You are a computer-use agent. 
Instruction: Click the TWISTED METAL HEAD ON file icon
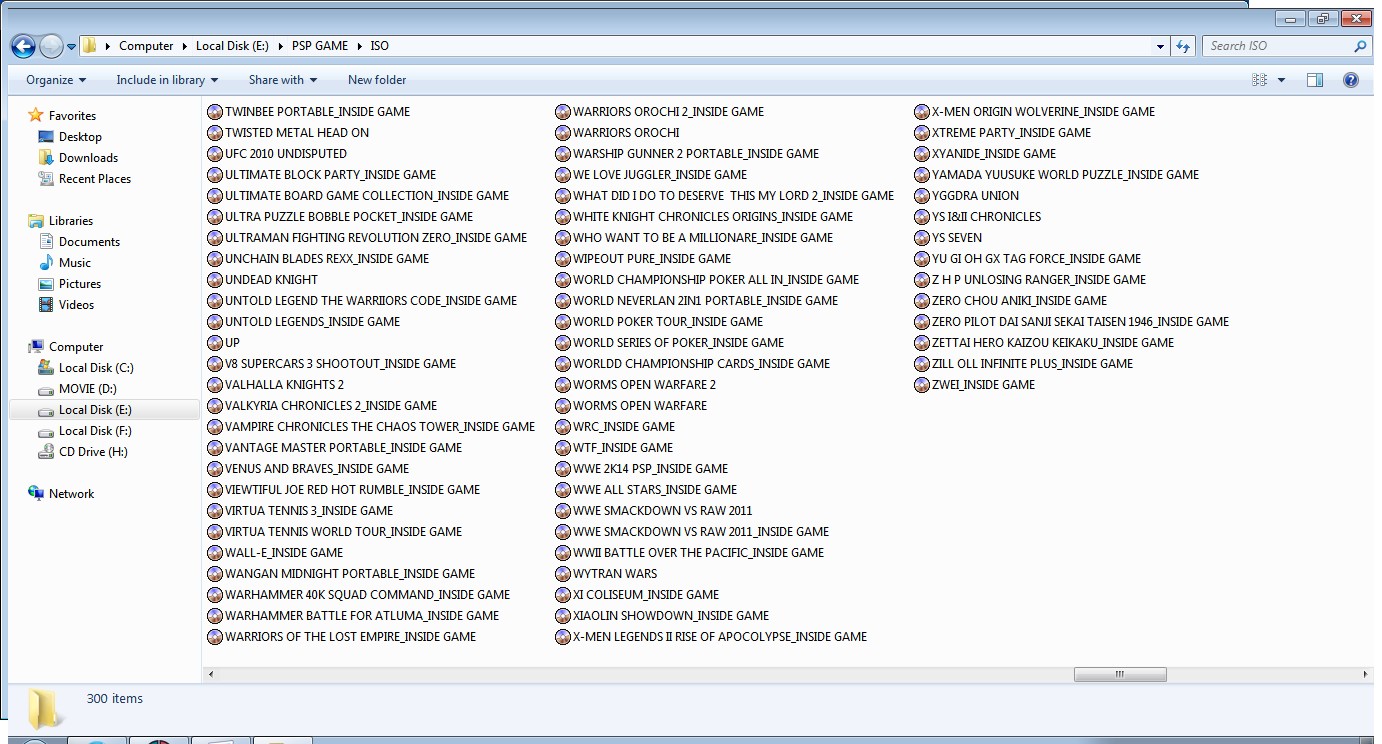click(215, 133)
